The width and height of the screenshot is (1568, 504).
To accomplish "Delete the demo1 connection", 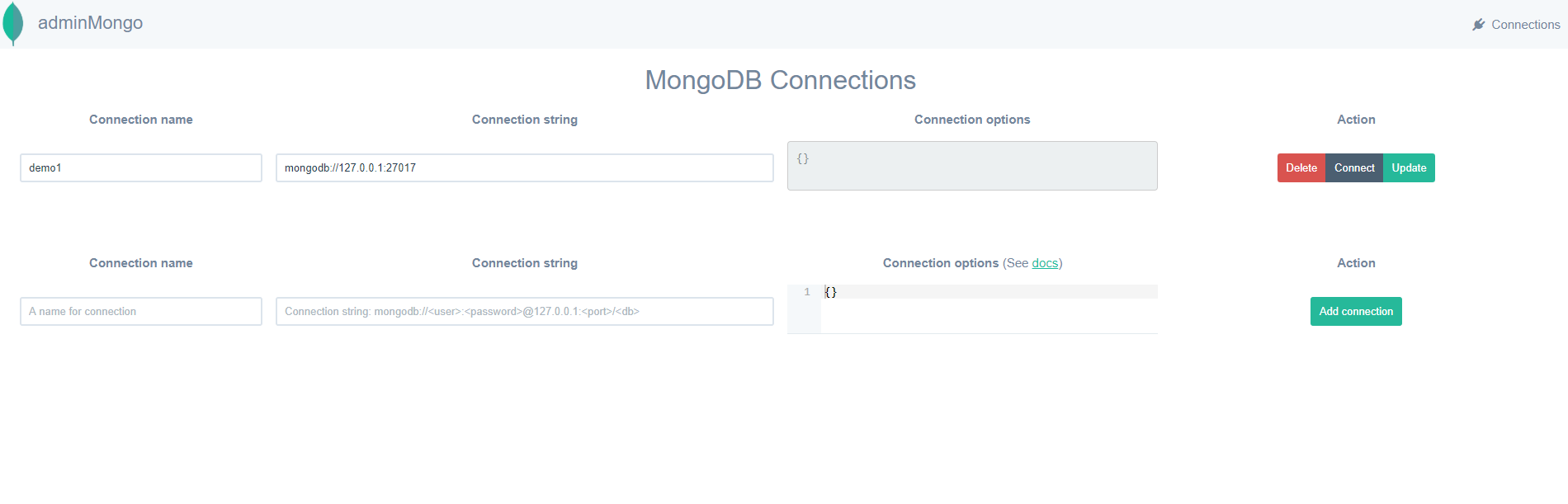I will [x=1301, y=168].
